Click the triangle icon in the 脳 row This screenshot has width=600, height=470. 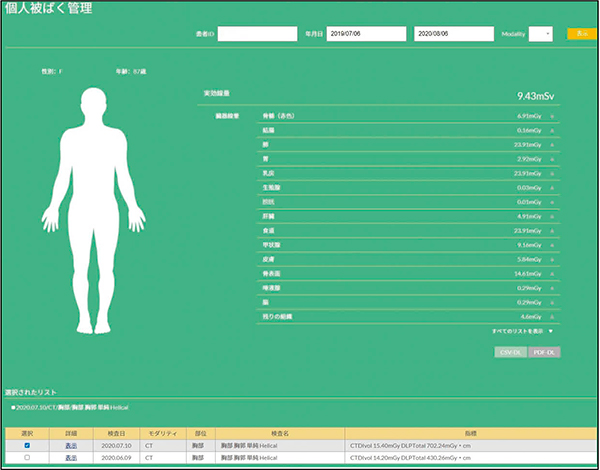pos(552,301)
